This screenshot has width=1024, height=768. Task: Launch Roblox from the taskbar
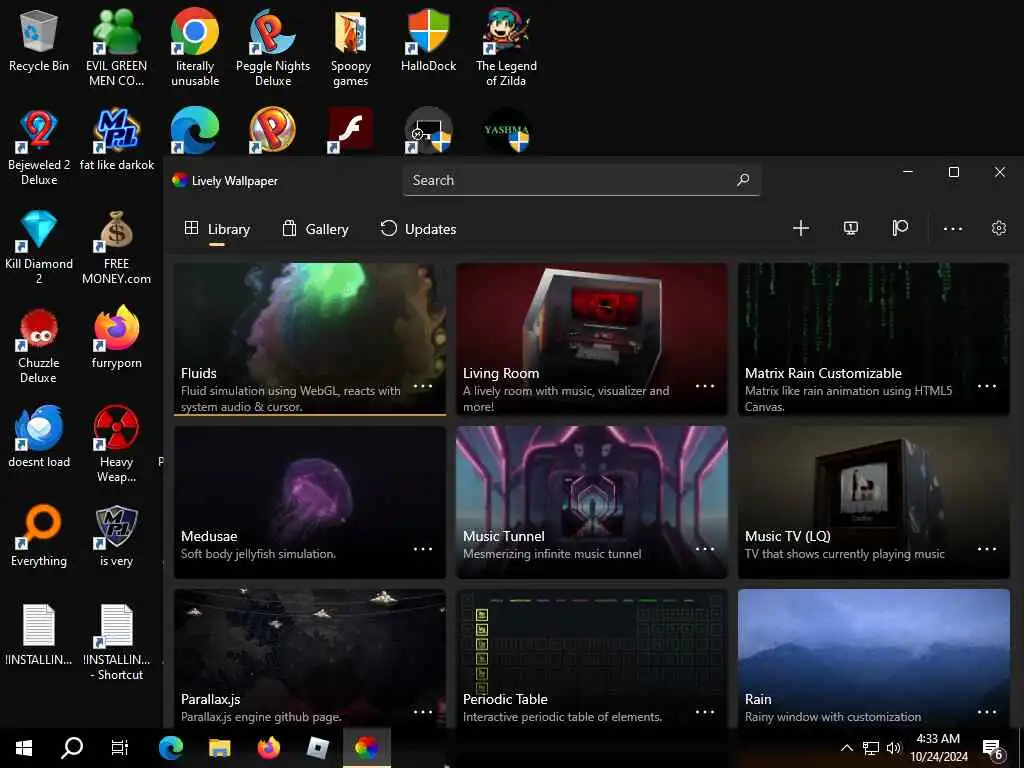point(317,748)
